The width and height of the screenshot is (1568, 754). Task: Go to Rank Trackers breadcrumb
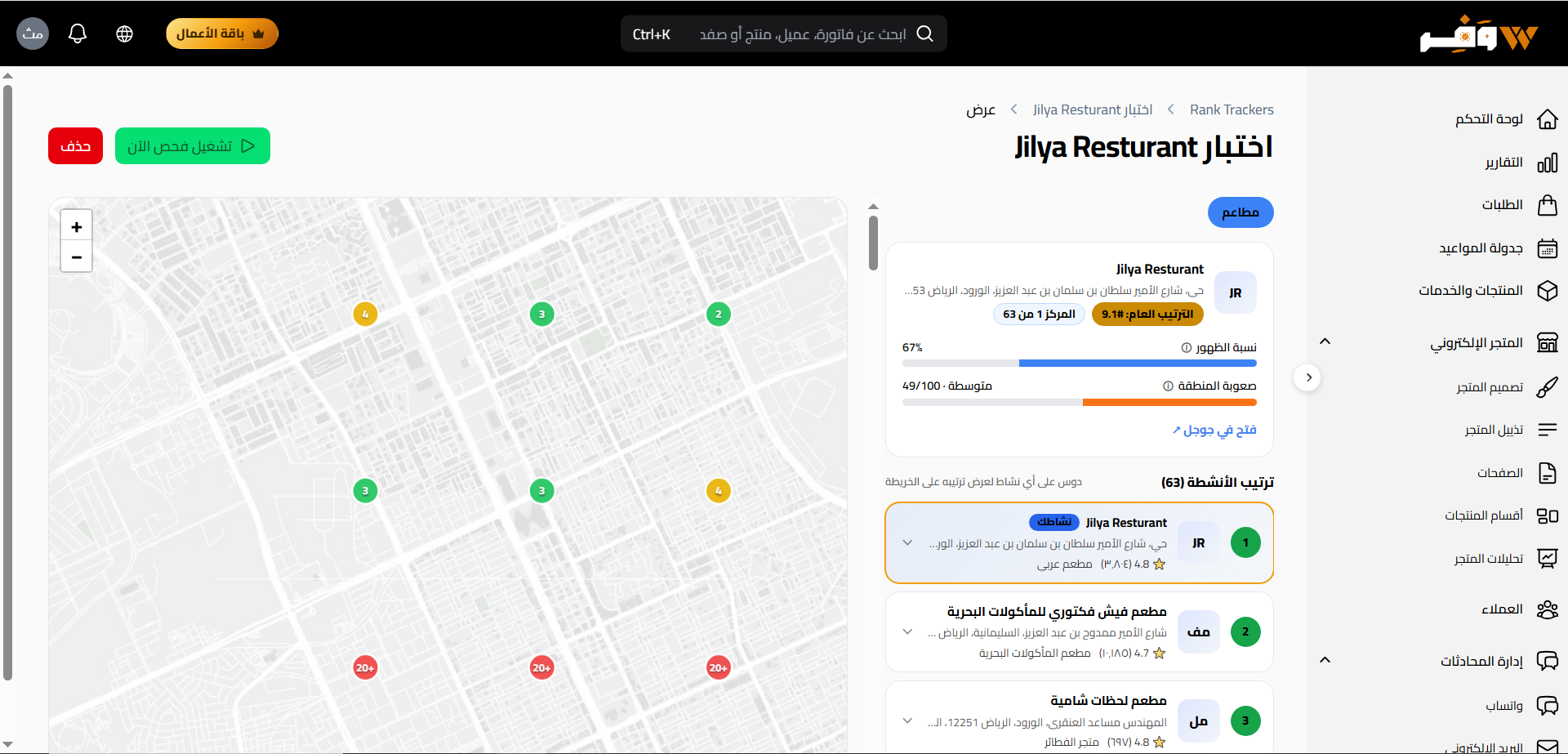point(1232,109)
